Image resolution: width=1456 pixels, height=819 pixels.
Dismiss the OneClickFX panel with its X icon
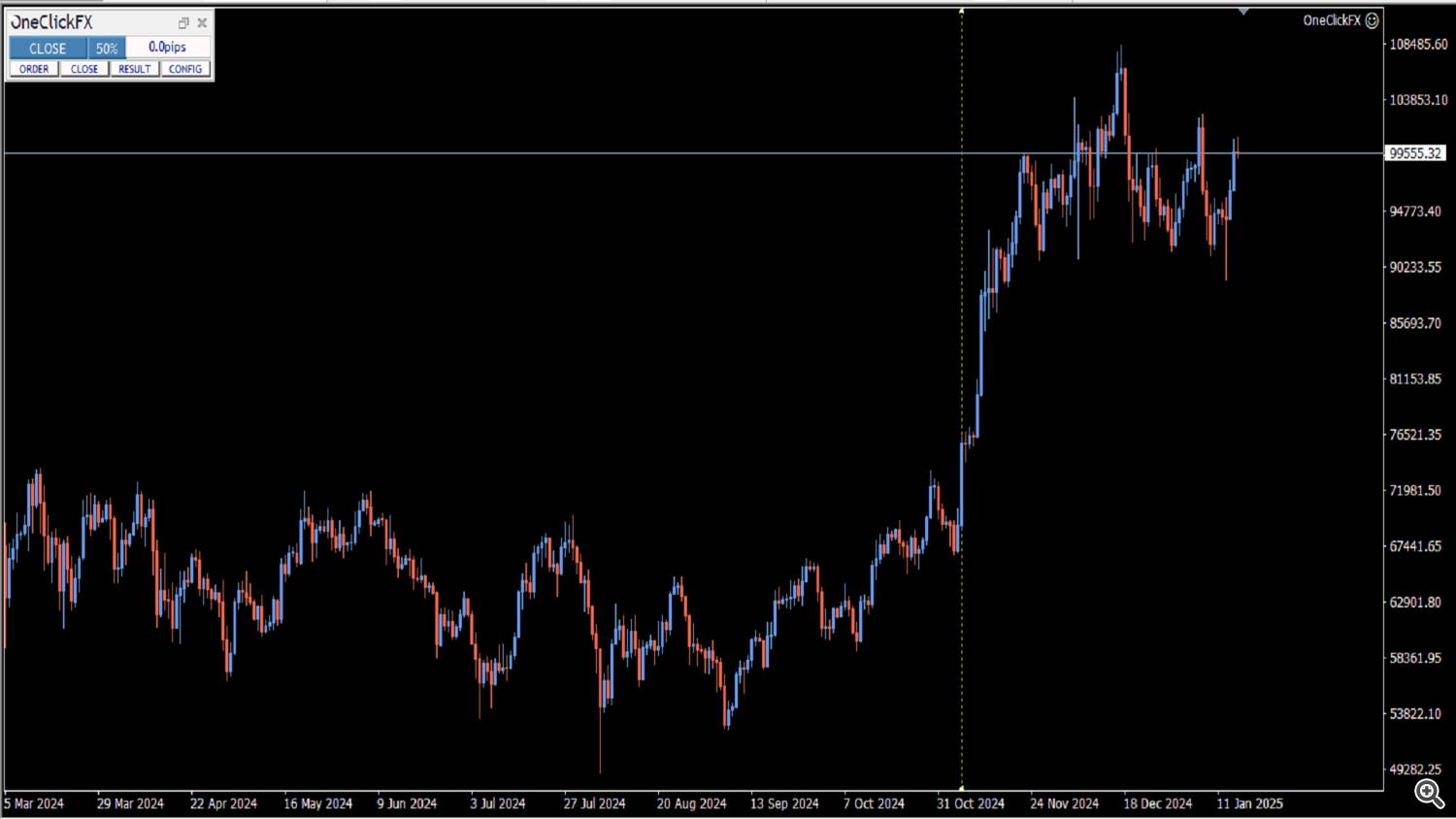click(202, 22)
